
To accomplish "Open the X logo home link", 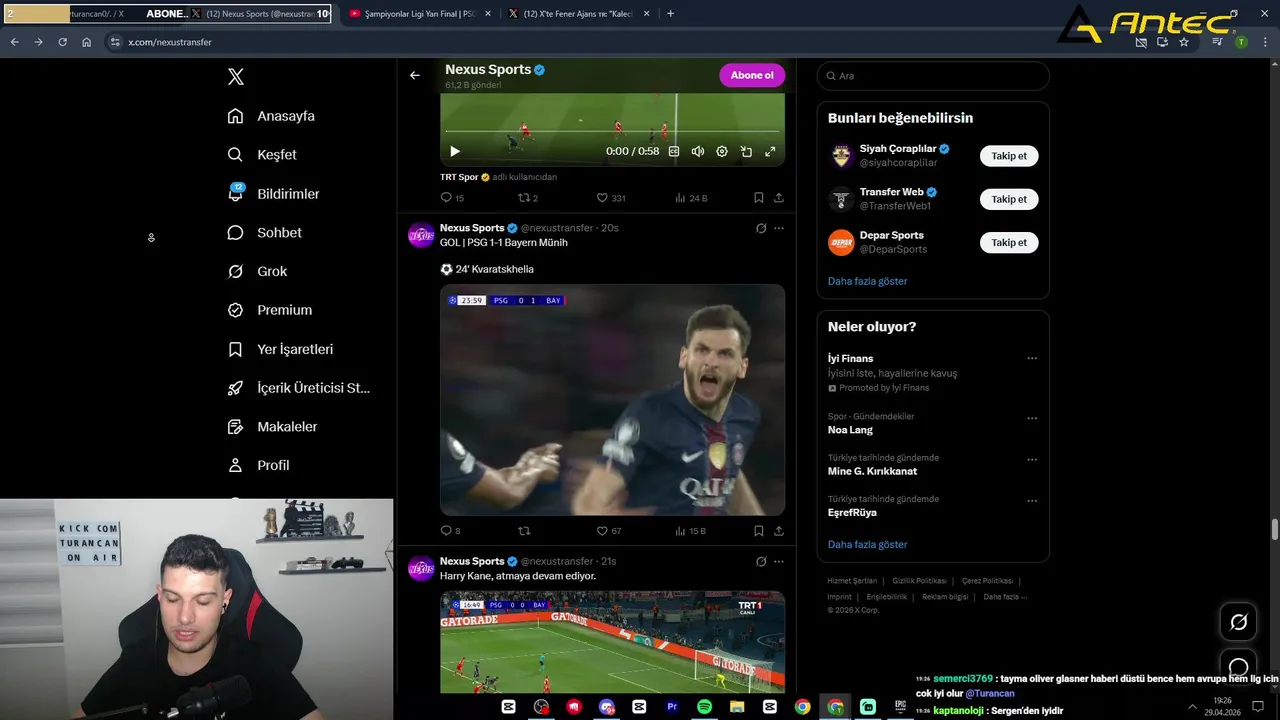I will pyautogui.click(x=236, y=77).
